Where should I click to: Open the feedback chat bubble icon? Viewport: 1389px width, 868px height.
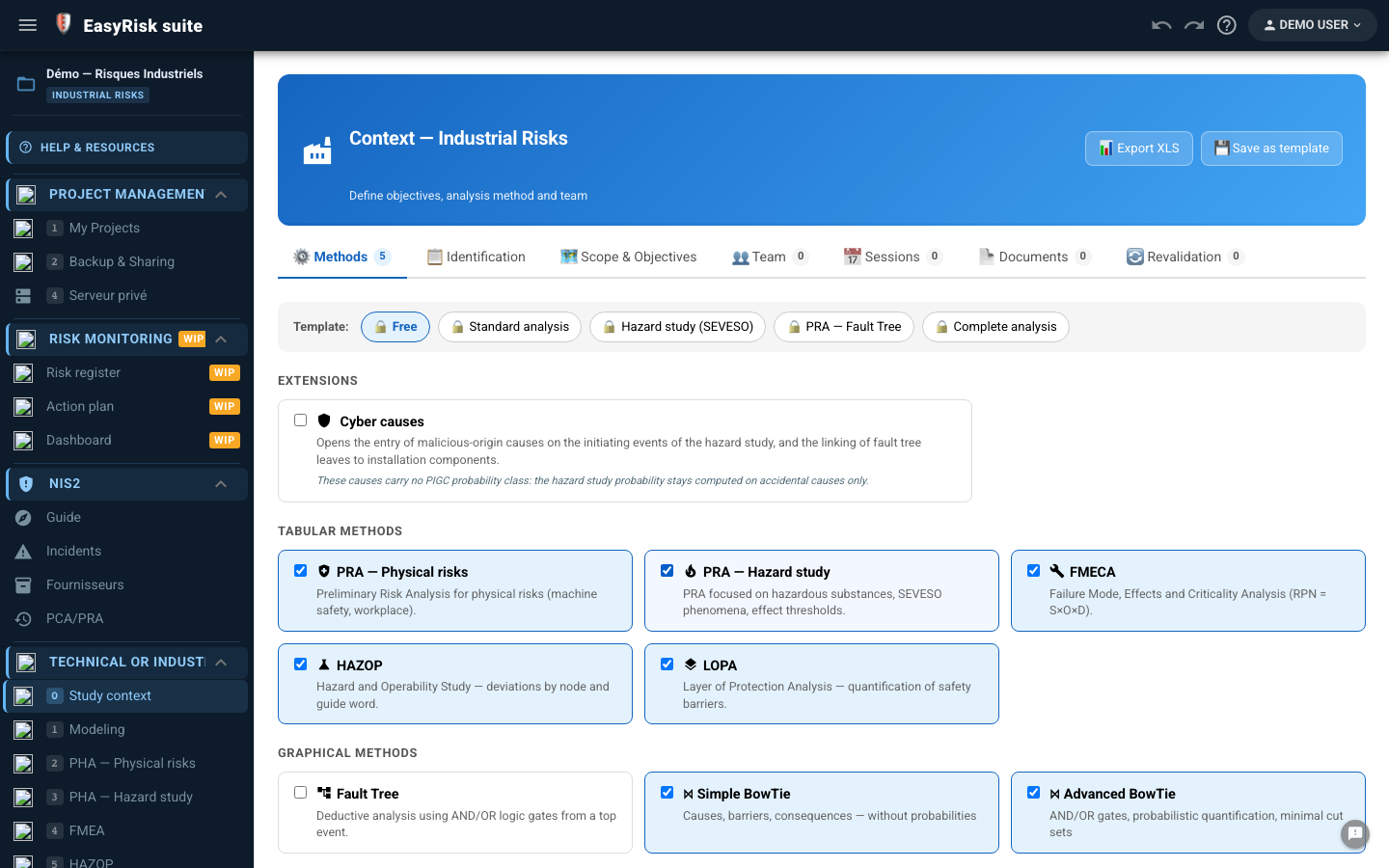pyautogui.click(x=1355, y=833)
